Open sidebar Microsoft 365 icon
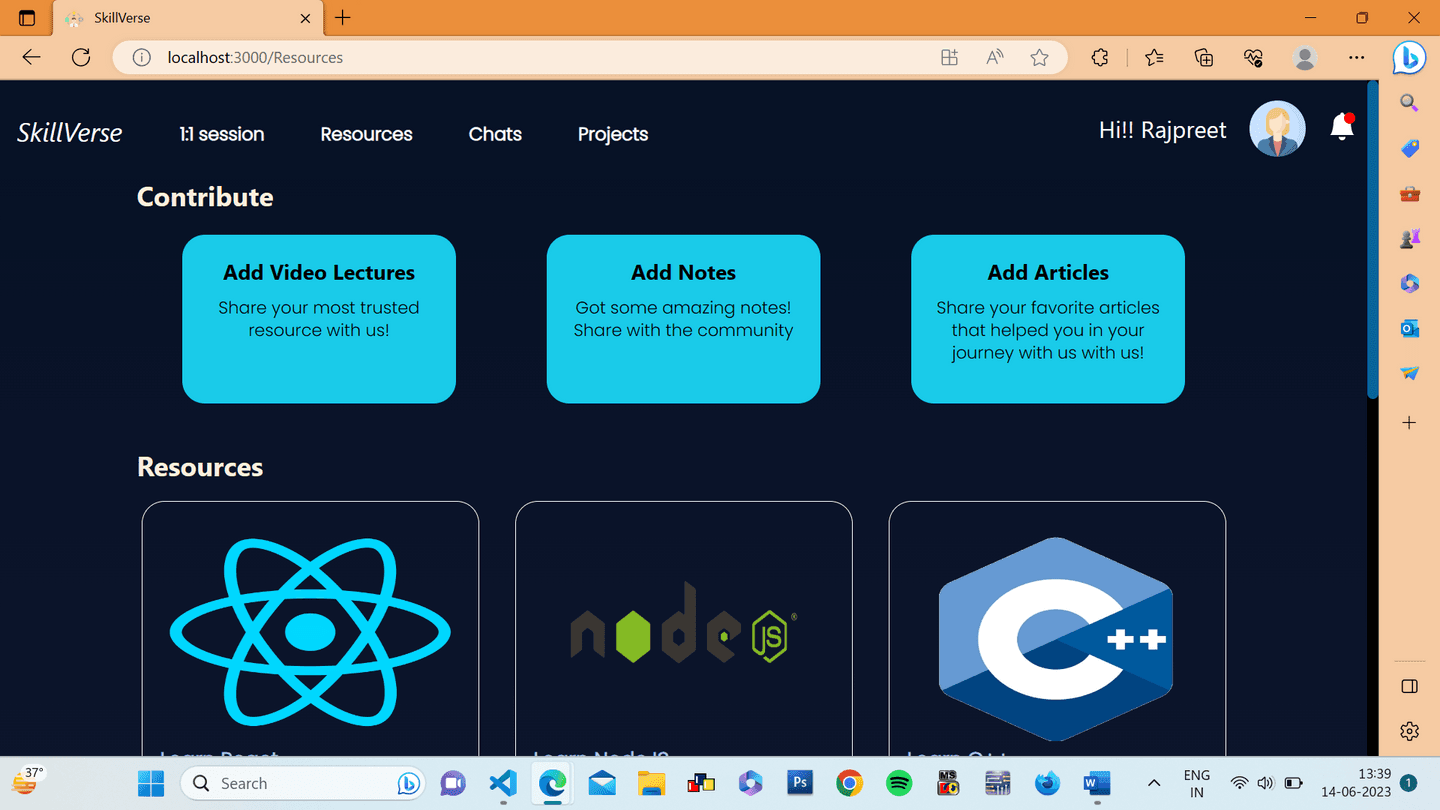1440x810 pixels. coord(1409,284)
